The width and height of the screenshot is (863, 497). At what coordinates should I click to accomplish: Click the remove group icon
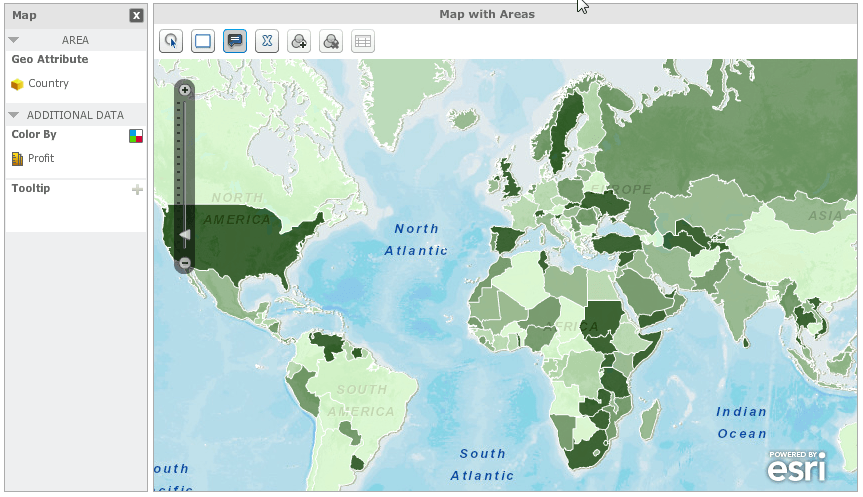331,41
